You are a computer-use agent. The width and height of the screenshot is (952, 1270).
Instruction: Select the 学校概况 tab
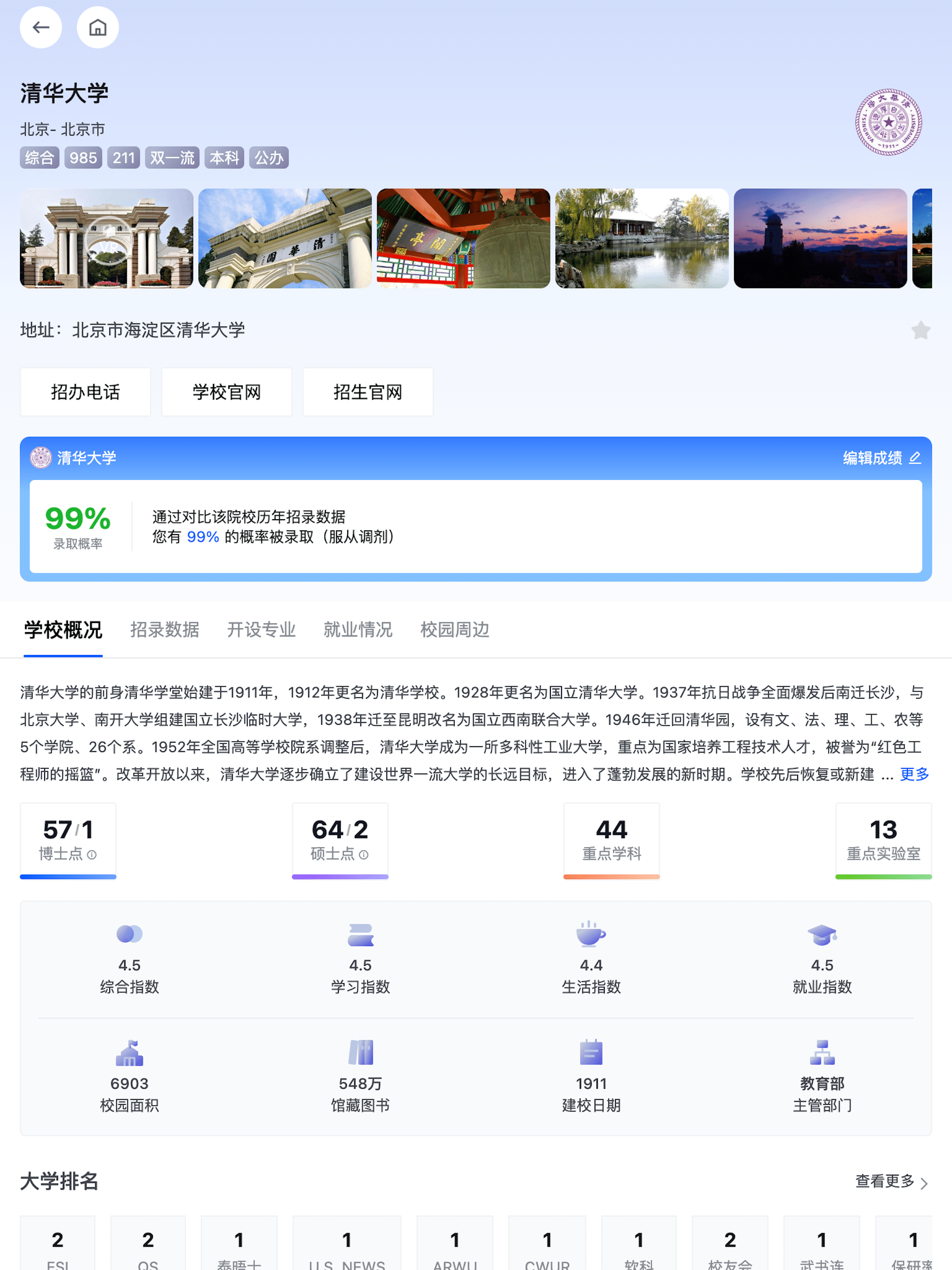(63, 630)
